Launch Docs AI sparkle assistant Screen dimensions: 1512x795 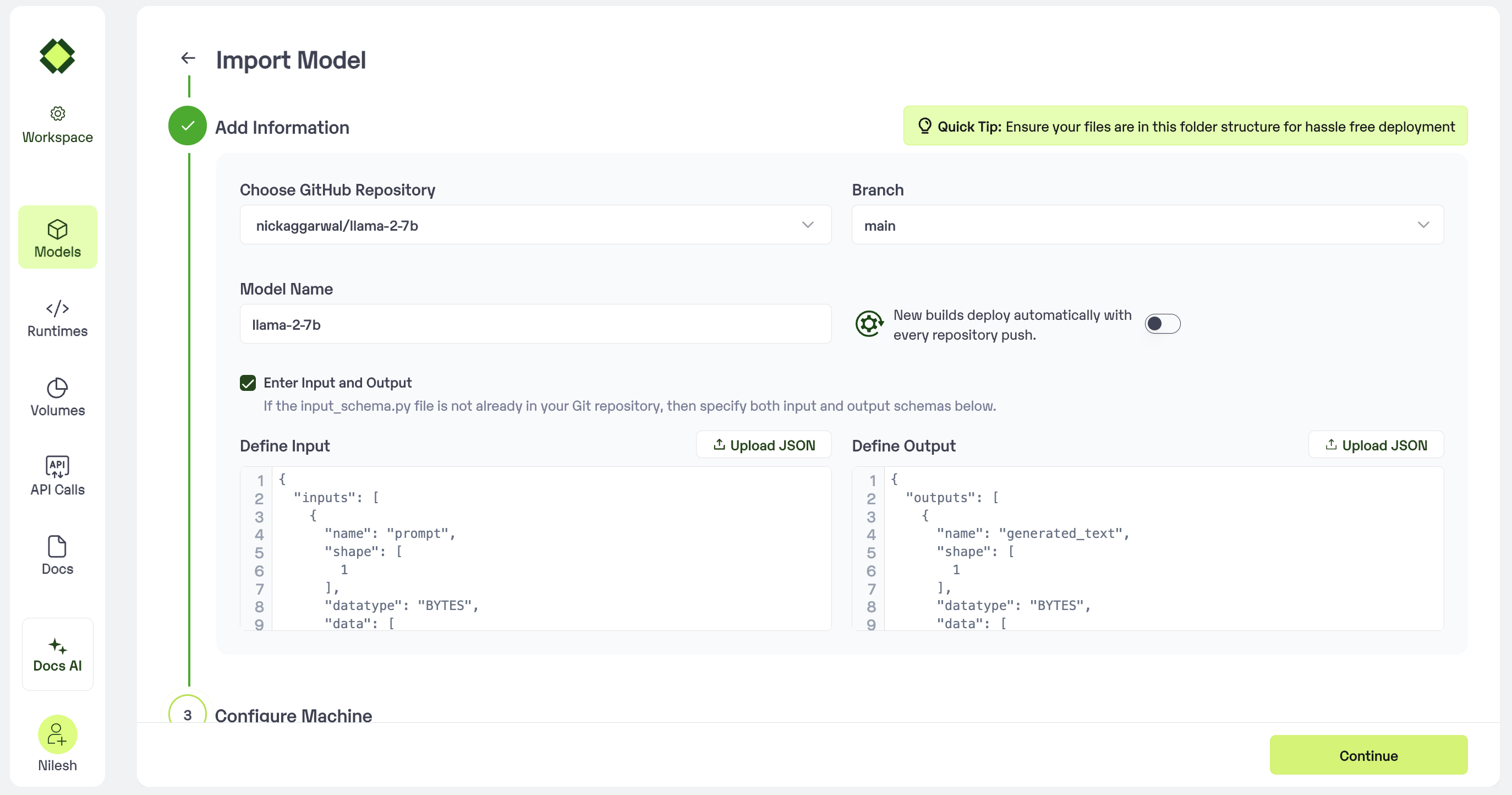(58, 646)
